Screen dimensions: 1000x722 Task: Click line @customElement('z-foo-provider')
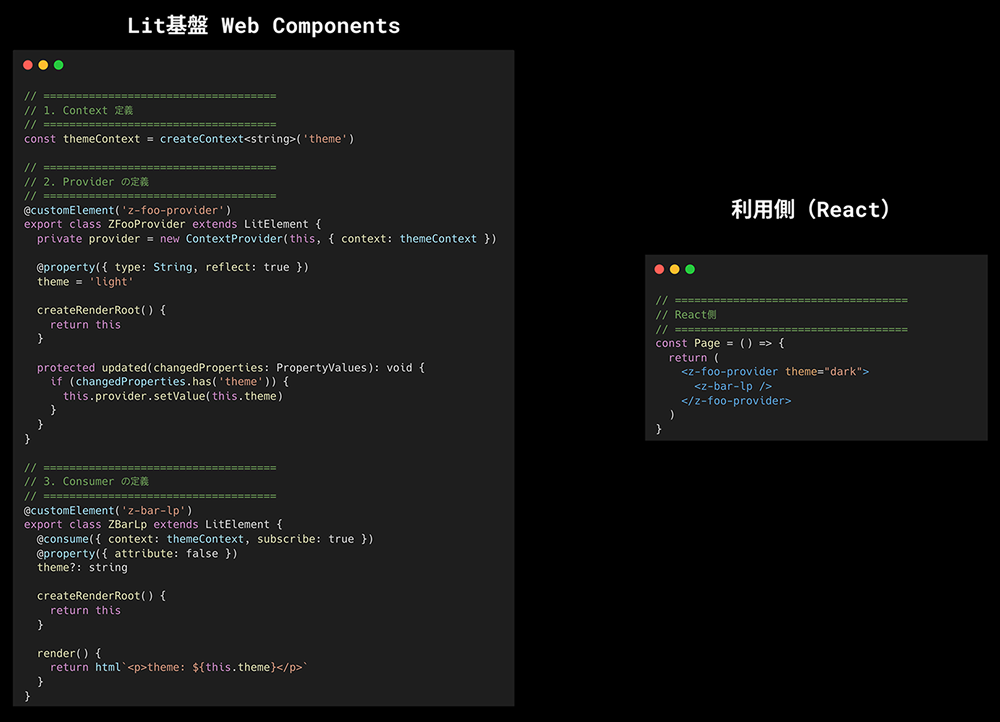coord(128,210)
